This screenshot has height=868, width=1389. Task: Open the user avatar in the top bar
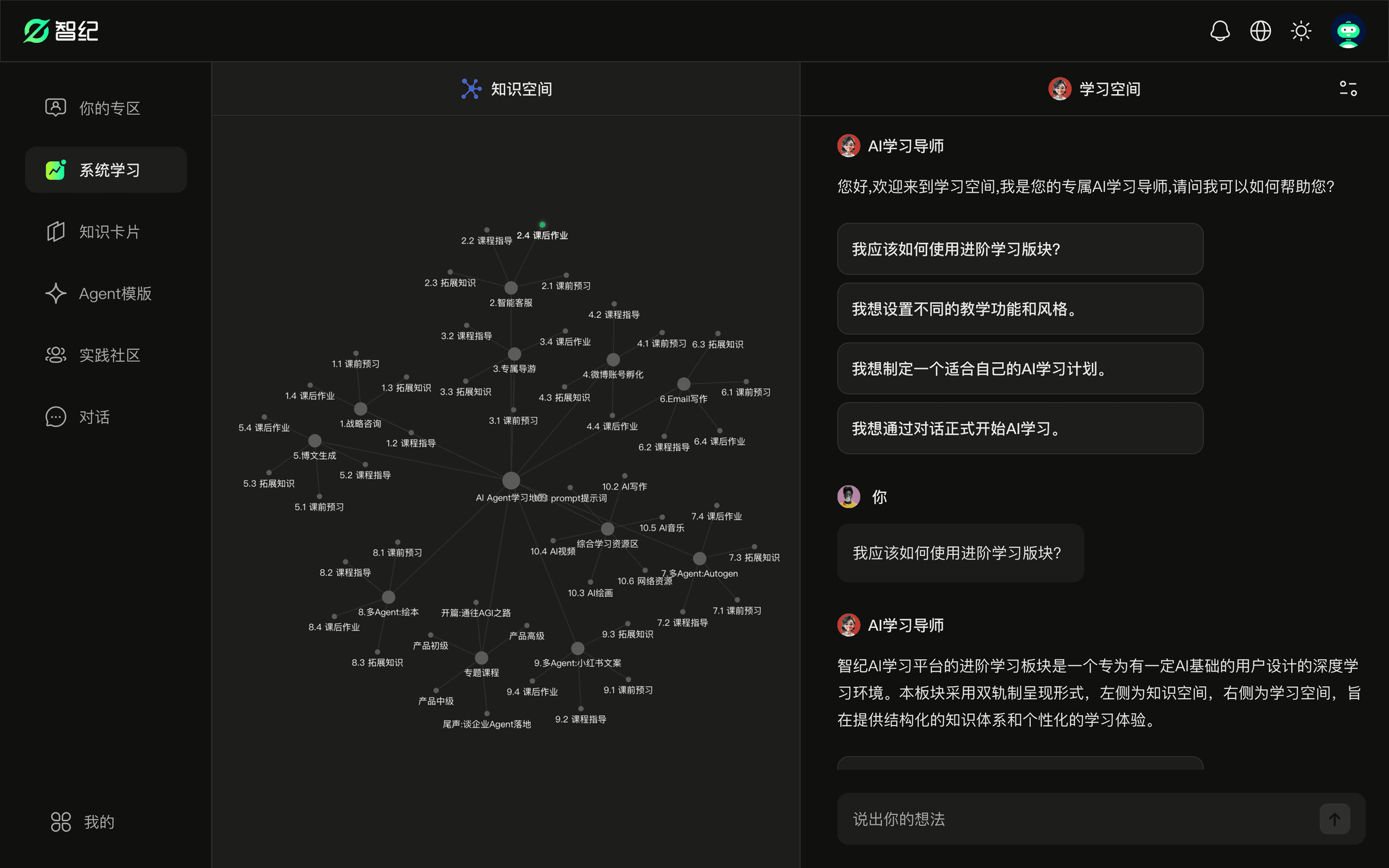[x=1348, y=31]
